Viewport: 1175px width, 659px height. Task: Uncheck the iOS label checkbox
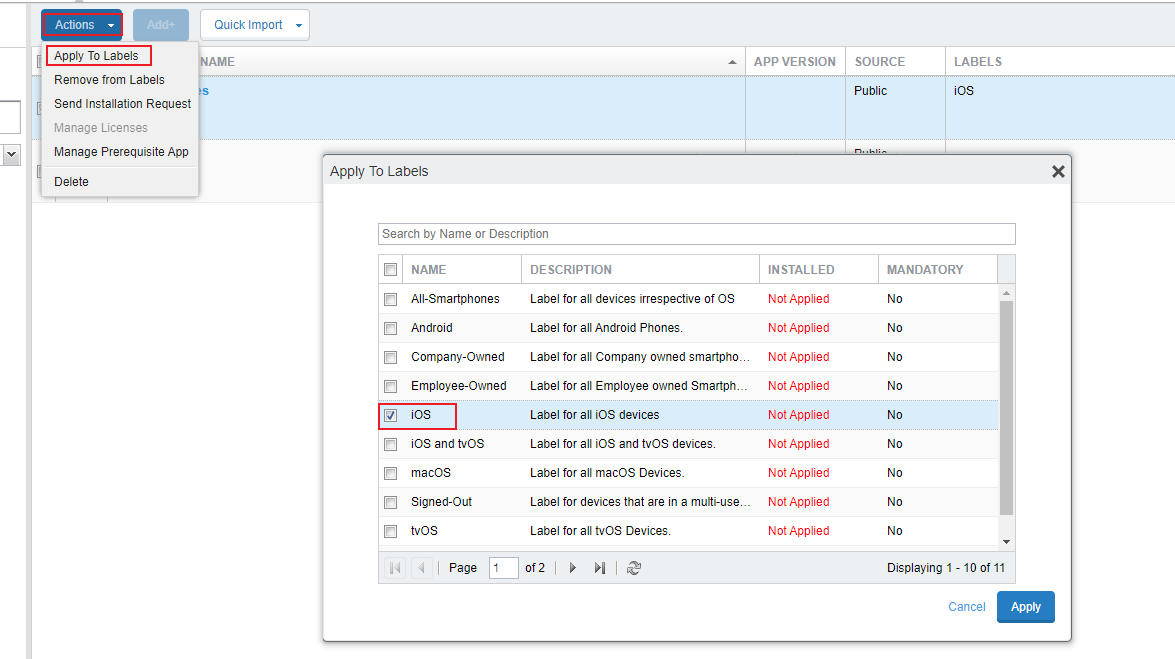(x=391, y=415)
